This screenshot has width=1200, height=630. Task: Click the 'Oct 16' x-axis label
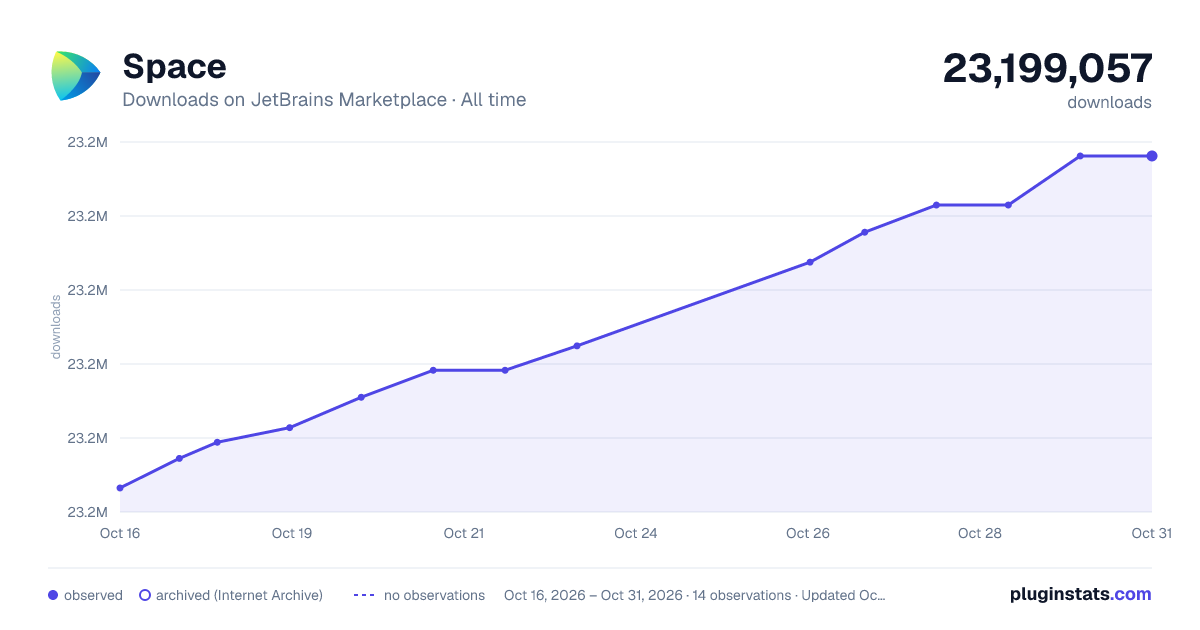pos(120,533)
